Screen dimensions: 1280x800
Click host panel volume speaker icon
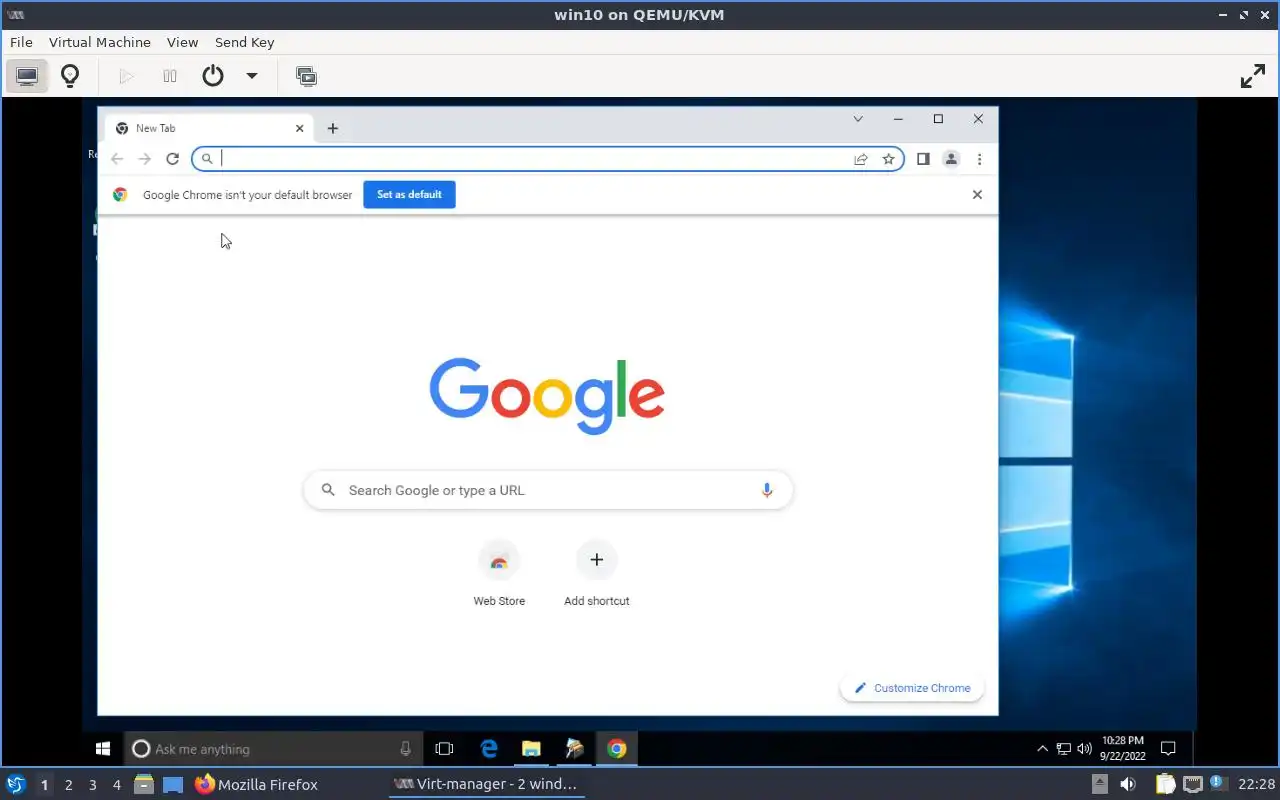1127,784
